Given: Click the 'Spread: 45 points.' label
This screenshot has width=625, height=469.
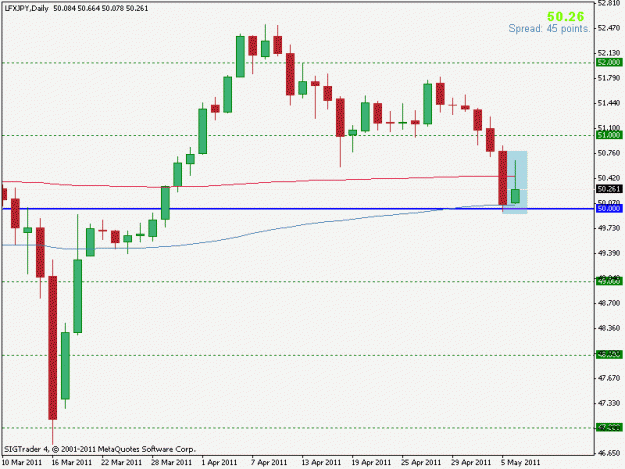Looking at the screenshot, I should (549, 29).
